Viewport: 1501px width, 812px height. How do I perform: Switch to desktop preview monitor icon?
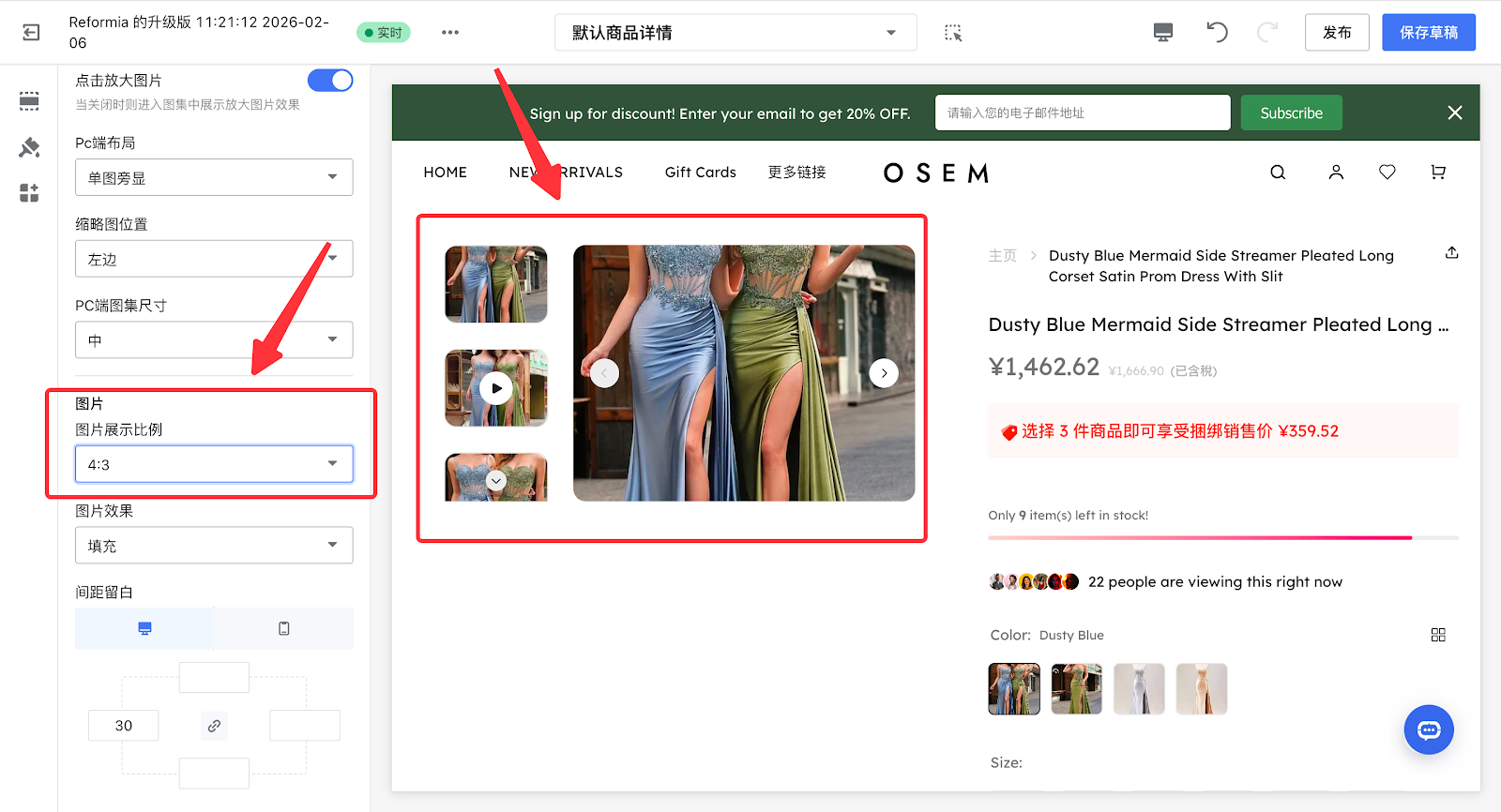(x=1163, y=33)
